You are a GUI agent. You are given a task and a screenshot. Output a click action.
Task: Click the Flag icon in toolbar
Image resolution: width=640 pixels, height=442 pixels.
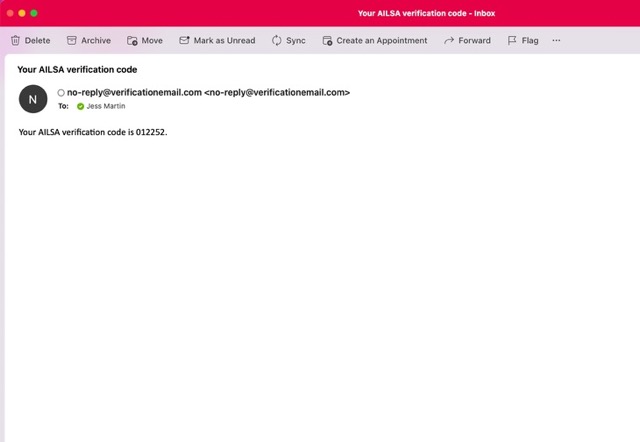point(512,40)
